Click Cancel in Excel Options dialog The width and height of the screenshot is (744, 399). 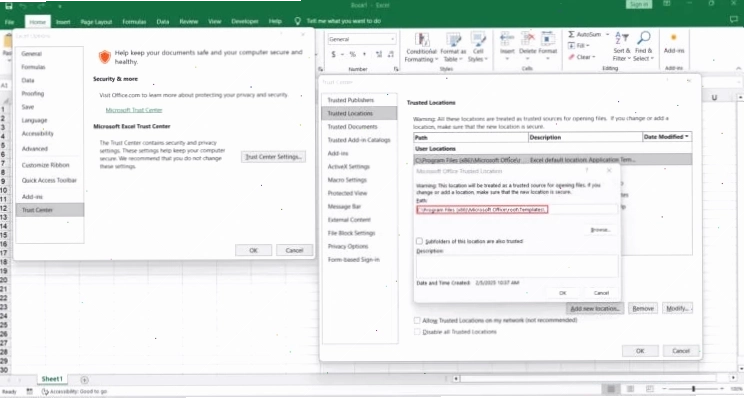point(294,250)
